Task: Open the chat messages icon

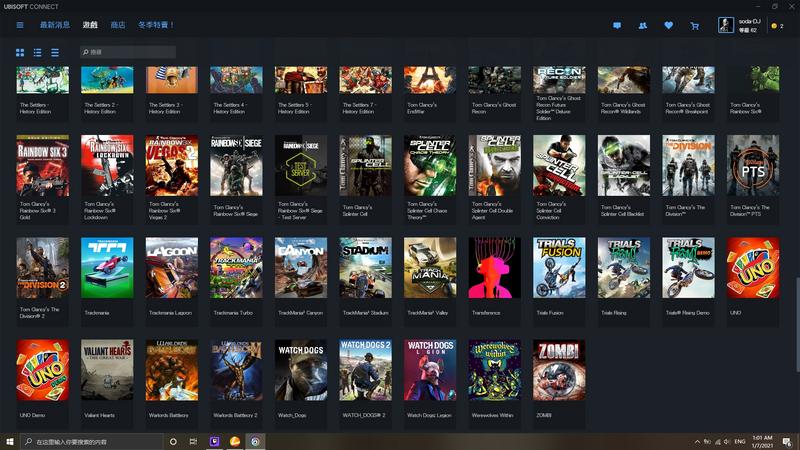Action: (x=617, y=26)
